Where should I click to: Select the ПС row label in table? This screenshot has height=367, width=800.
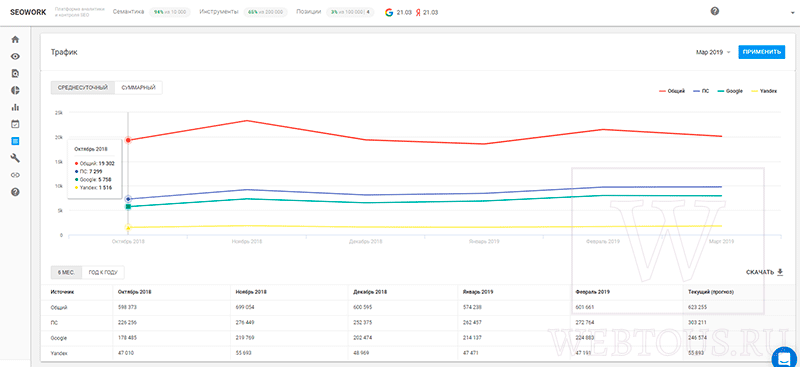tap(54, 323)
